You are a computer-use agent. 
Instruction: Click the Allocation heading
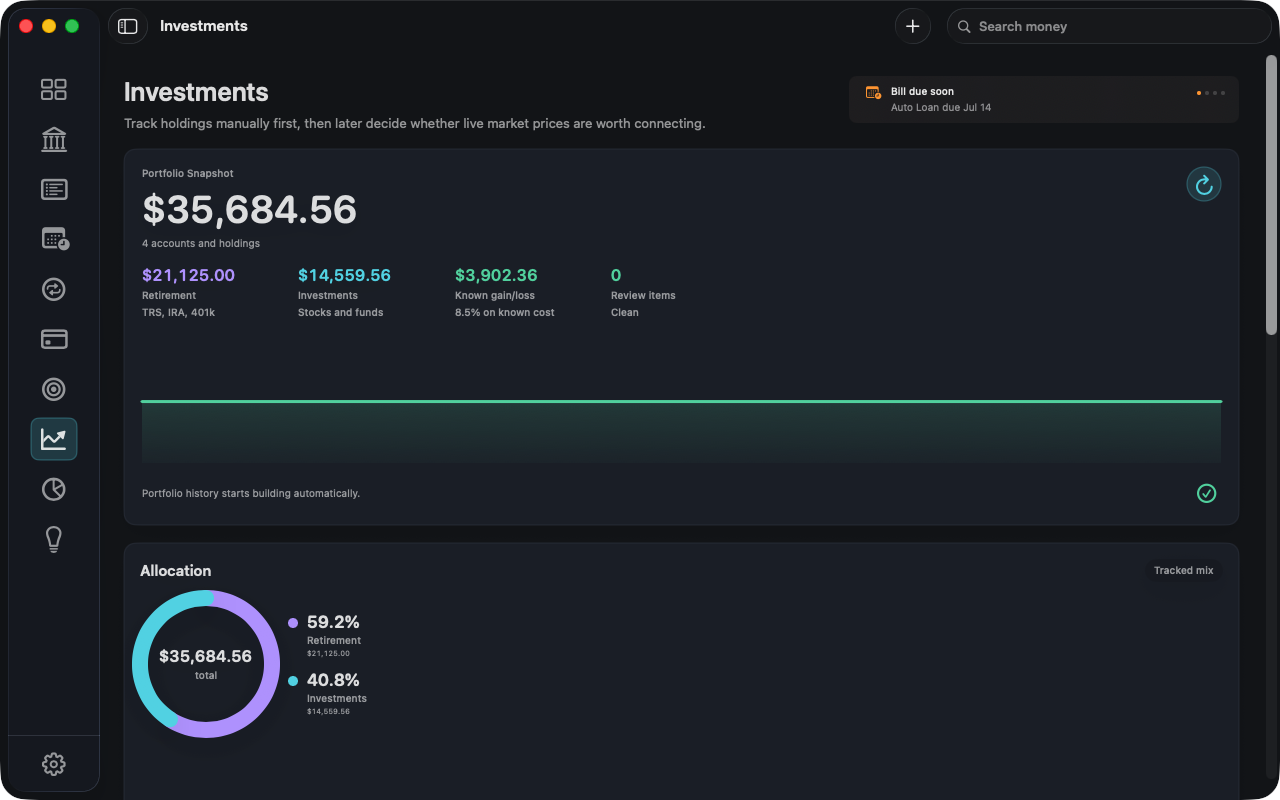click(176, 571)
